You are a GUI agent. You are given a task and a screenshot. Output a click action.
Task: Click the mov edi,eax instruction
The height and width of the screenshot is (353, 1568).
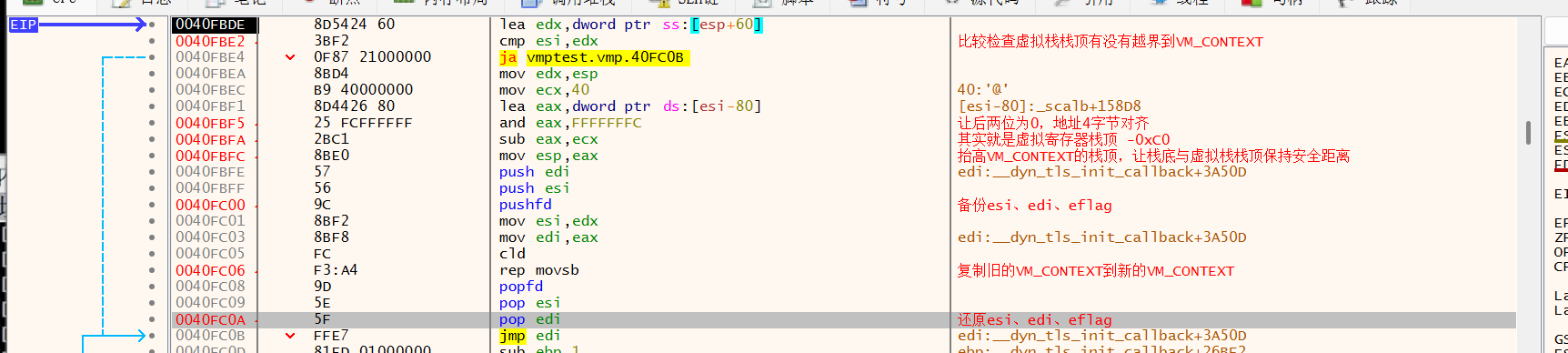pos(548,237)
